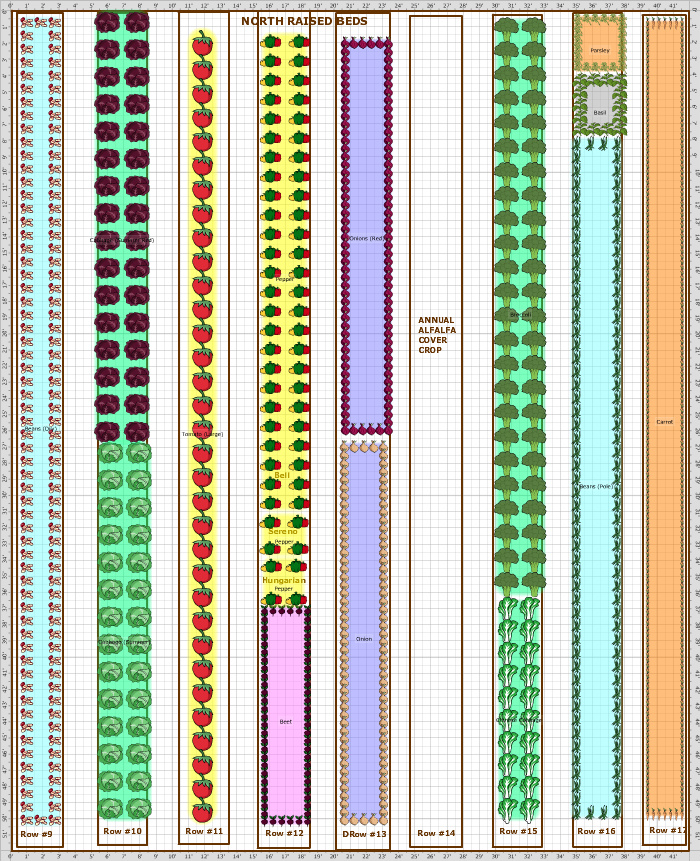Select the Parsley planting block

coord(600,49)
